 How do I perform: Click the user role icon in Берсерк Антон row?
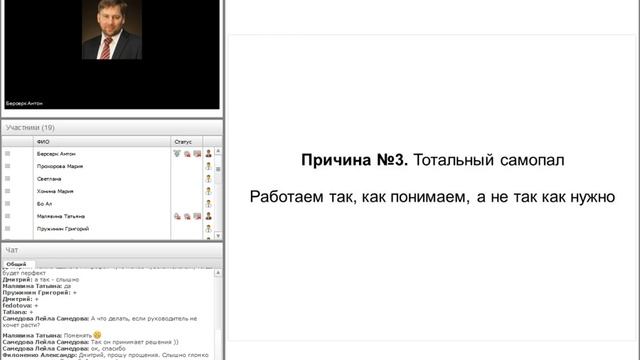click(x=209, y=153)
